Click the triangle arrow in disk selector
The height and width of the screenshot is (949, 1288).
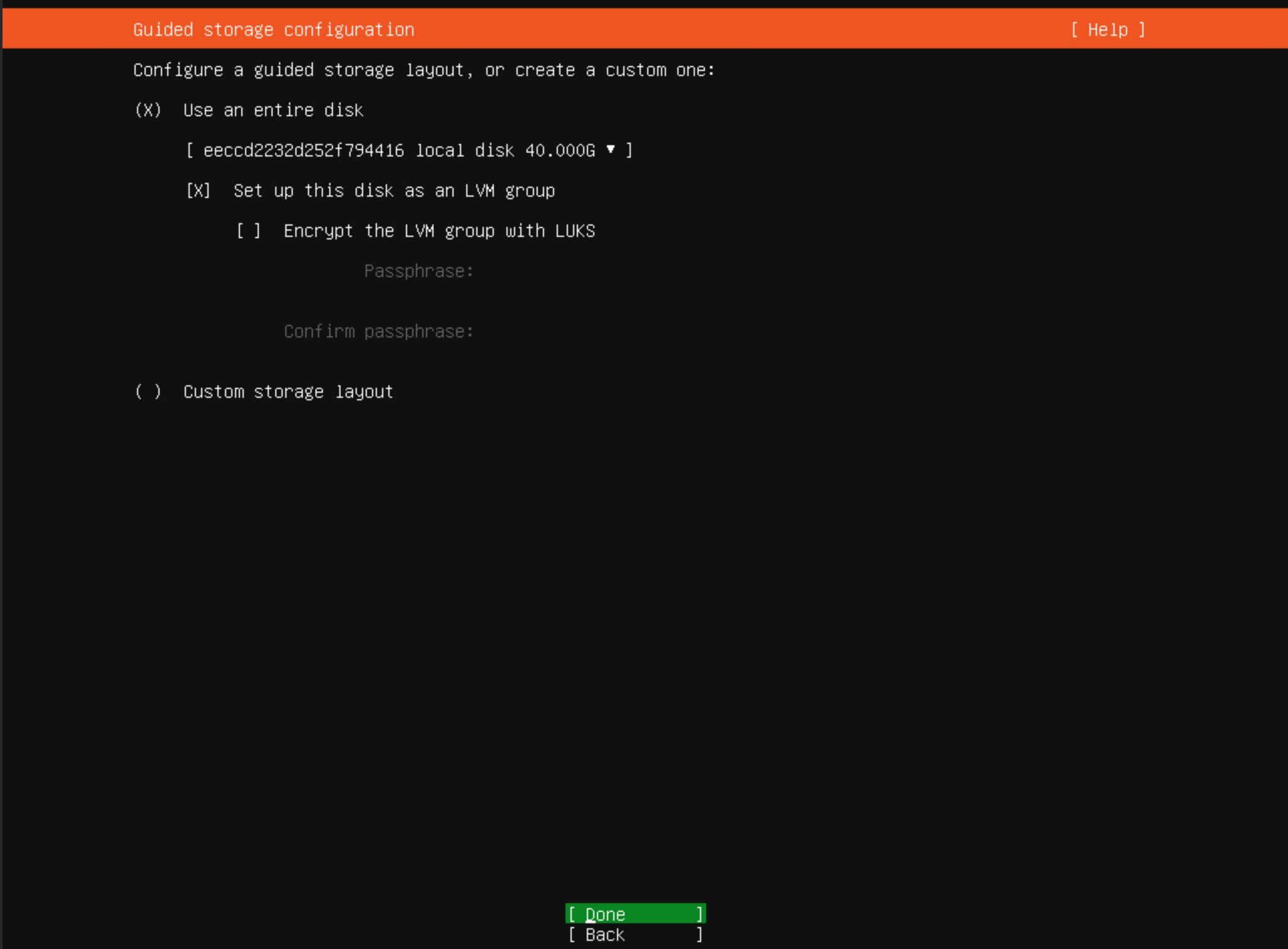(610, 150)
